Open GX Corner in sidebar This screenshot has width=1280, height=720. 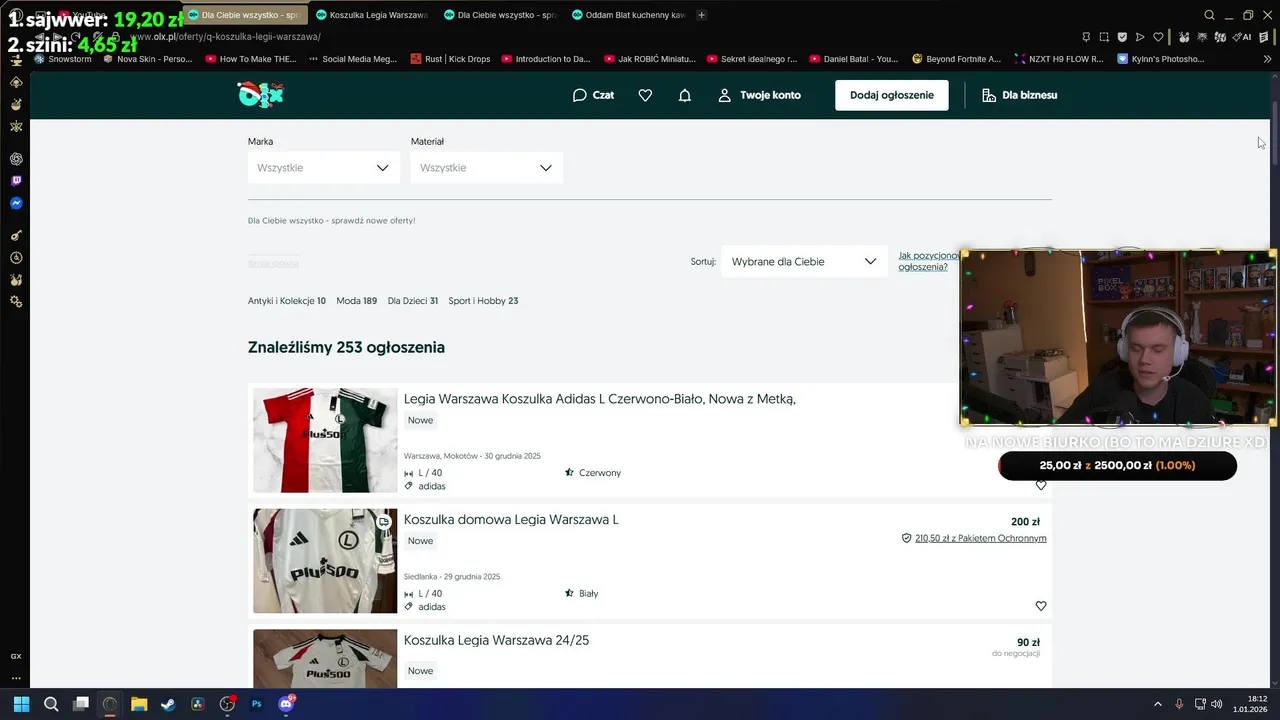click(x=16, y=656)
